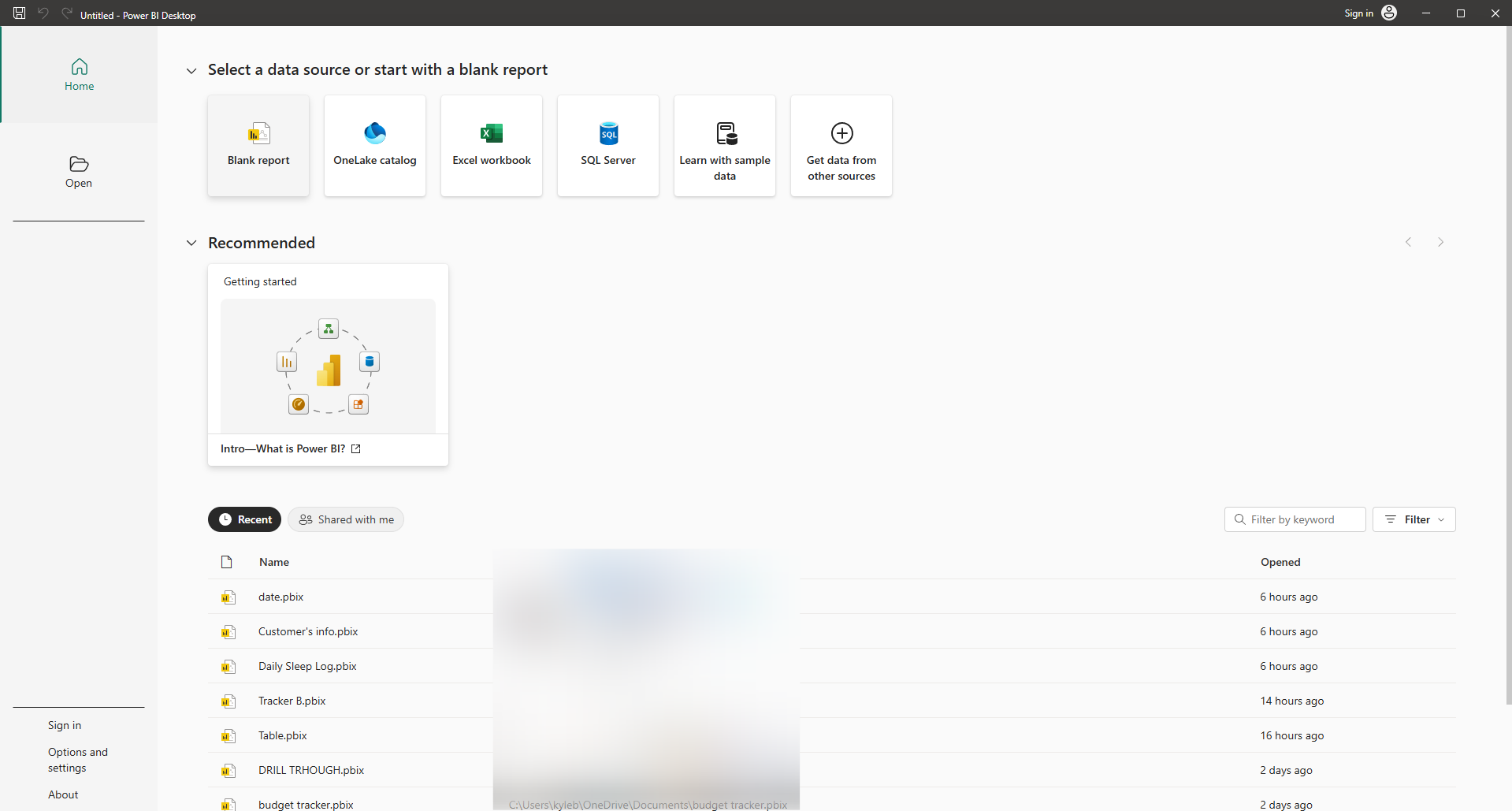
Task: Select the OneLake catalog data source
Action: pyautogui.click(x=375, y=146)
